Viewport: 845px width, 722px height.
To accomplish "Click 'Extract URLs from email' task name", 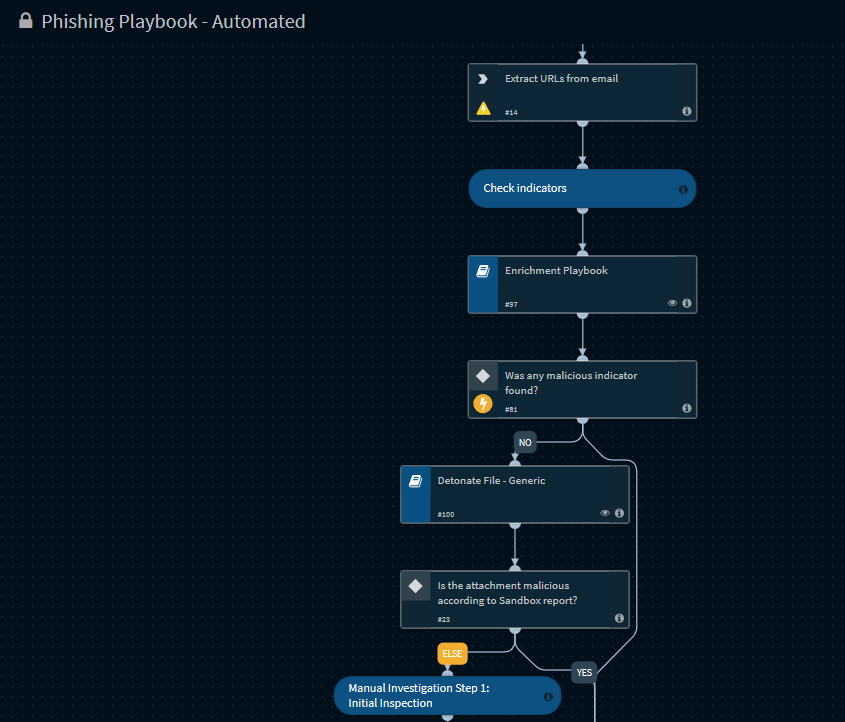I will coord(561,79).
